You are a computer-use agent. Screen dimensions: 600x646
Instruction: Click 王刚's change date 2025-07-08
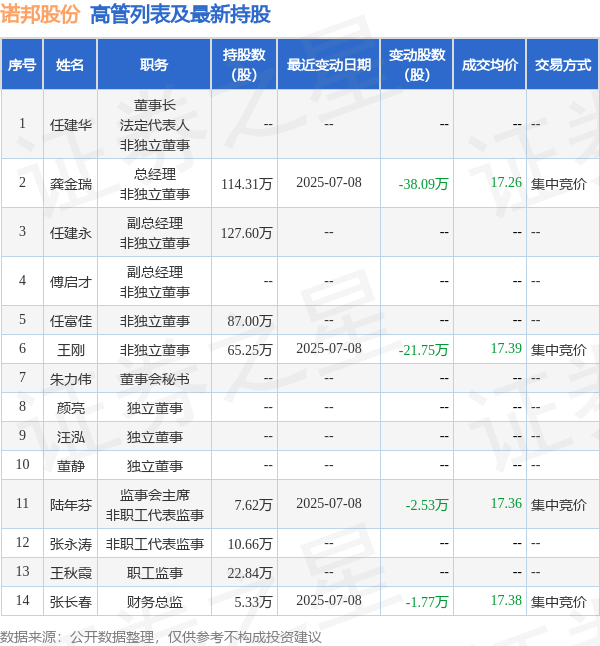pyautogui.click(x=329, y=348)
